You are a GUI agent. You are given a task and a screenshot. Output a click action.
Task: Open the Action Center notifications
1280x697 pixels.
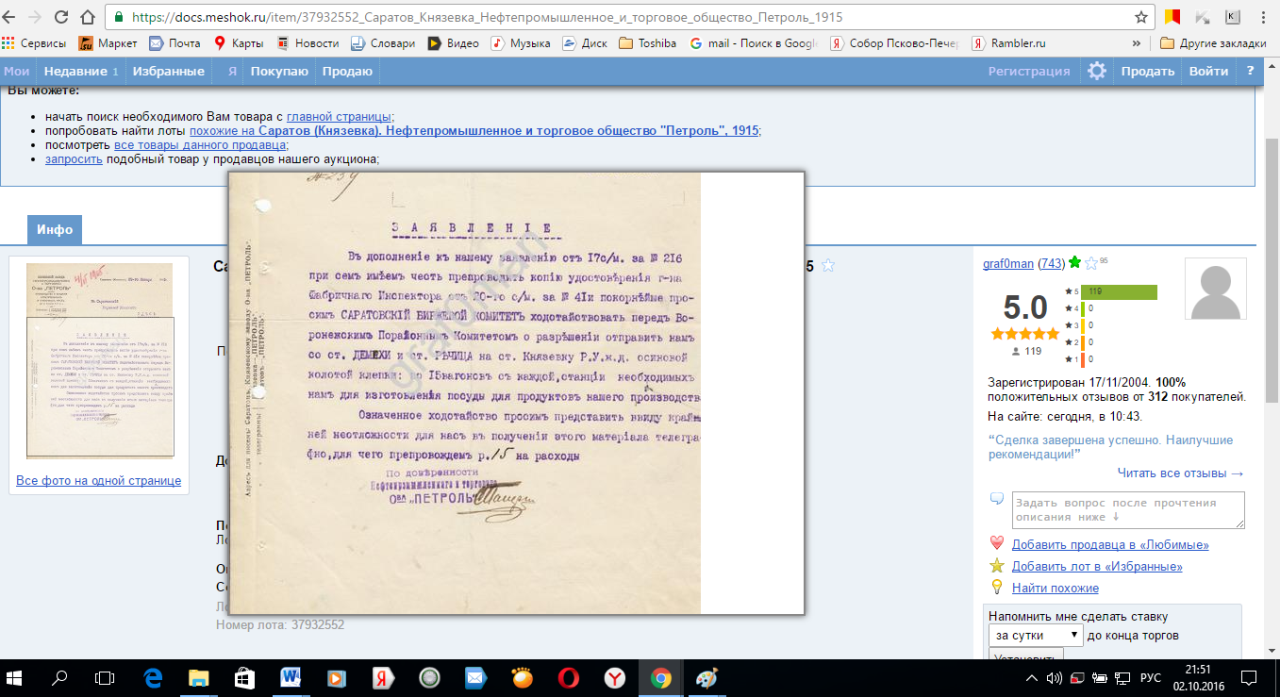point(1247,678)
